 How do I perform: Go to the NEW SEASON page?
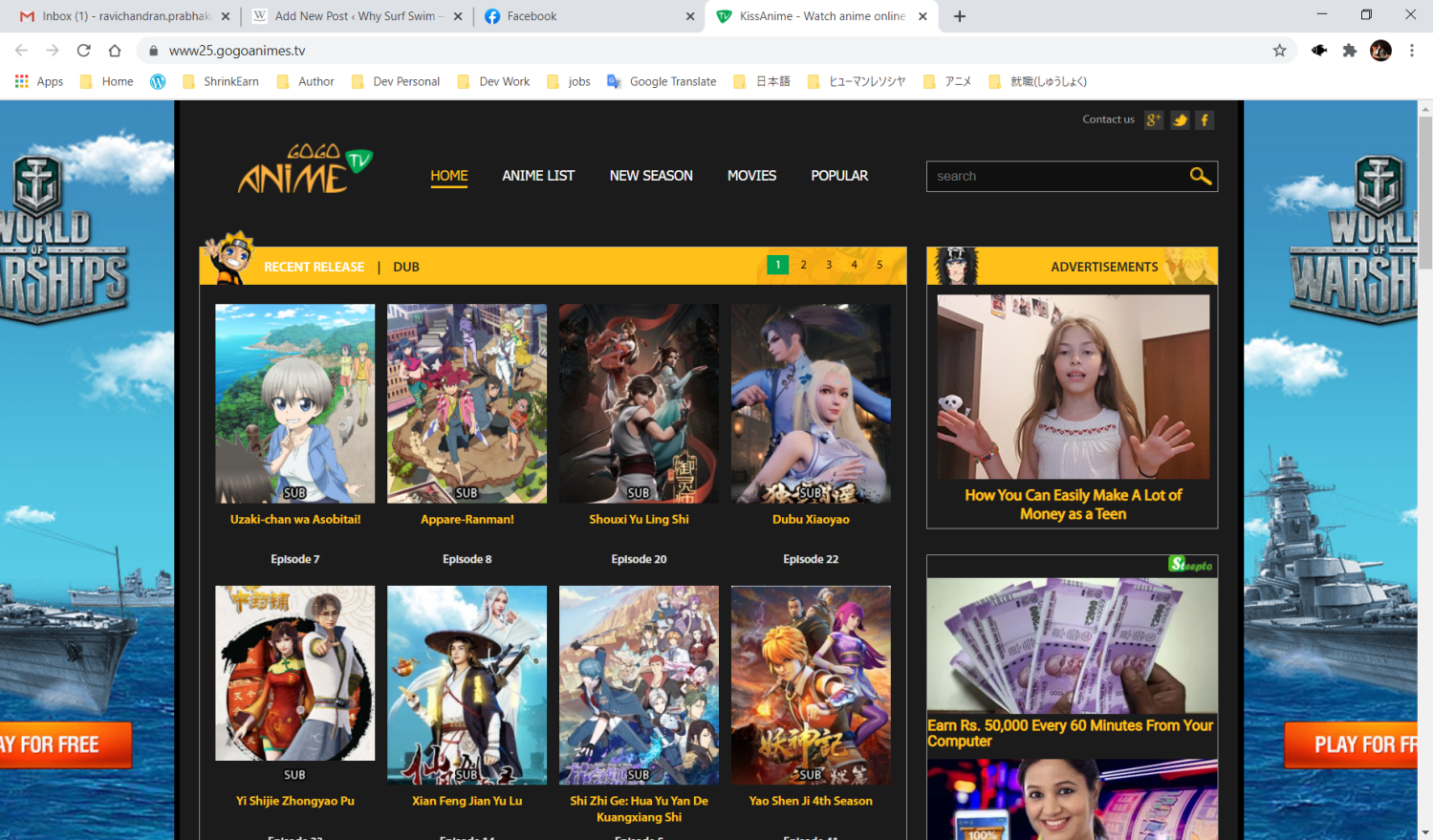[651, 176]
